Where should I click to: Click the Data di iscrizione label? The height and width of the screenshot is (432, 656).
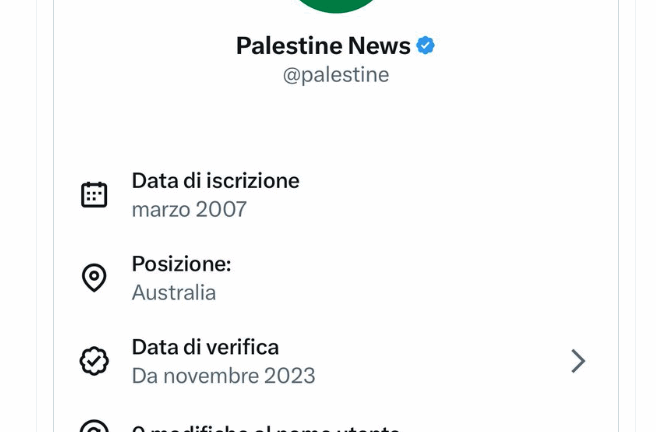point(215,181)
